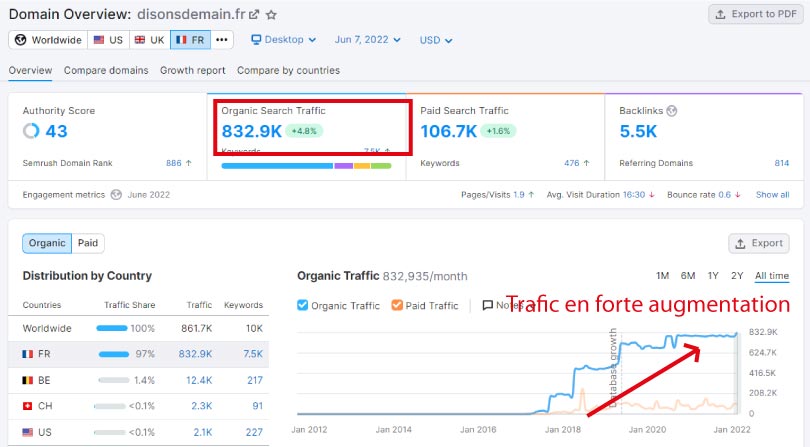The image size is (810, 447).
Task: Click Avg. Visit Duration 16:30 value
Action: point(634,195)
